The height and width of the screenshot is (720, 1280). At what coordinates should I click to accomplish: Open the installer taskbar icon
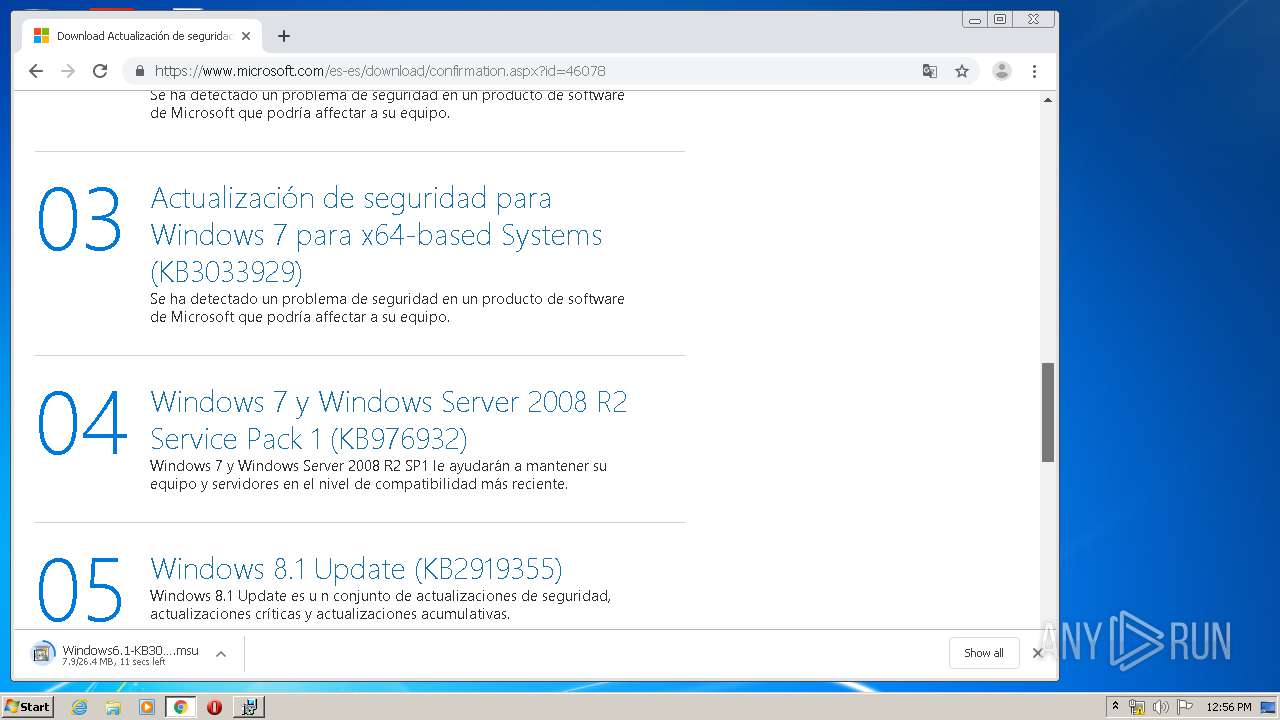(249, 707)
